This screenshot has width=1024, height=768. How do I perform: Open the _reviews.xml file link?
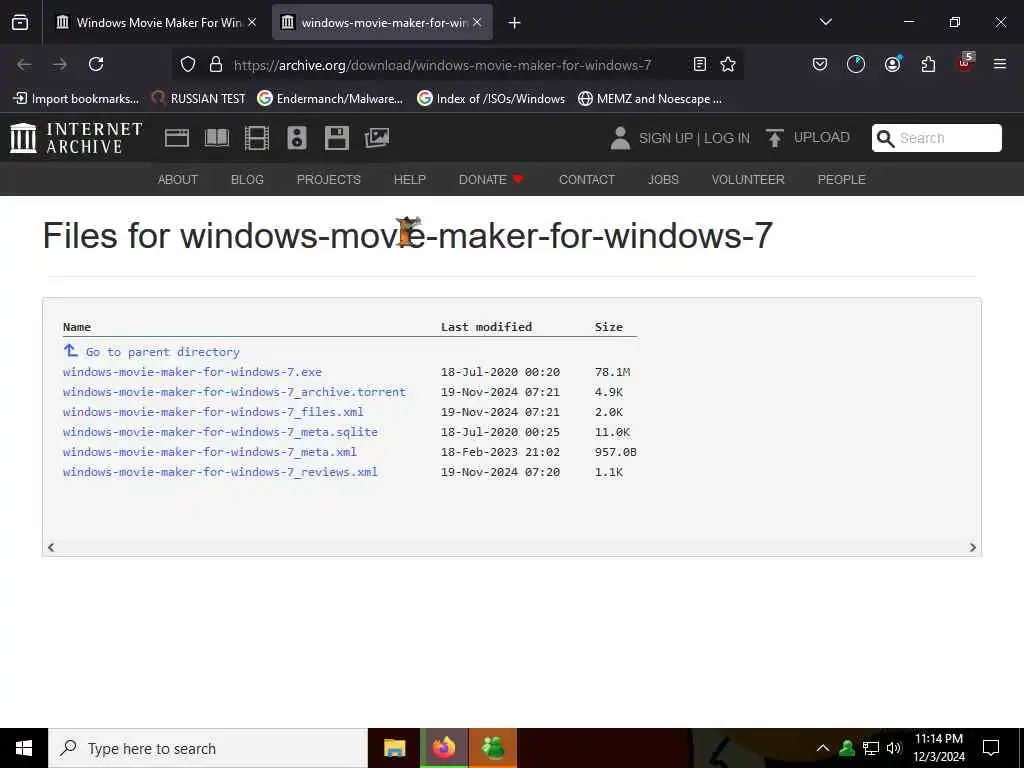tap(220, 472)
